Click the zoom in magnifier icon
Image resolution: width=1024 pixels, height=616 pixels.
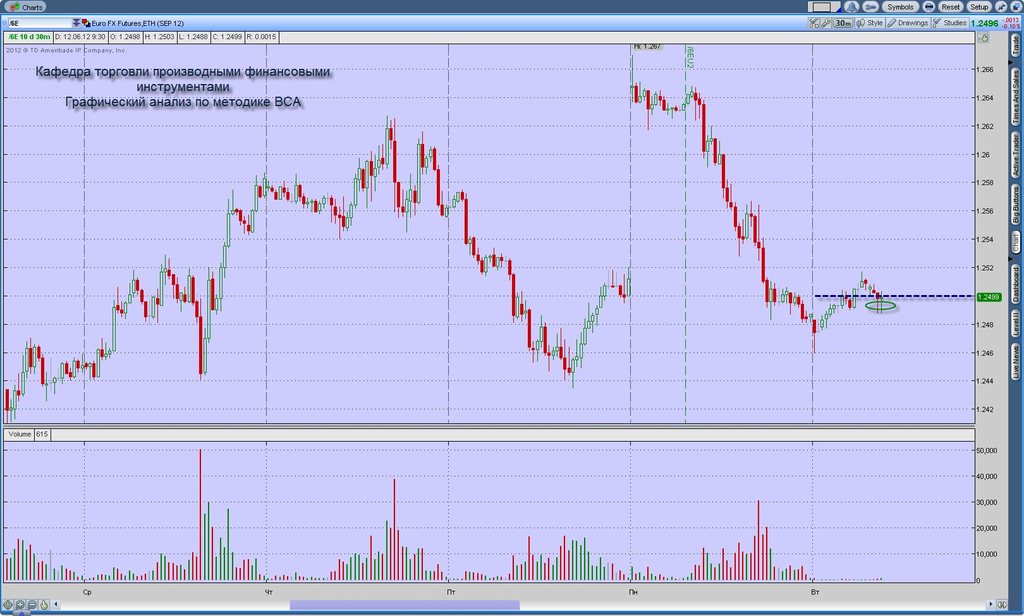tap(20, 604)
